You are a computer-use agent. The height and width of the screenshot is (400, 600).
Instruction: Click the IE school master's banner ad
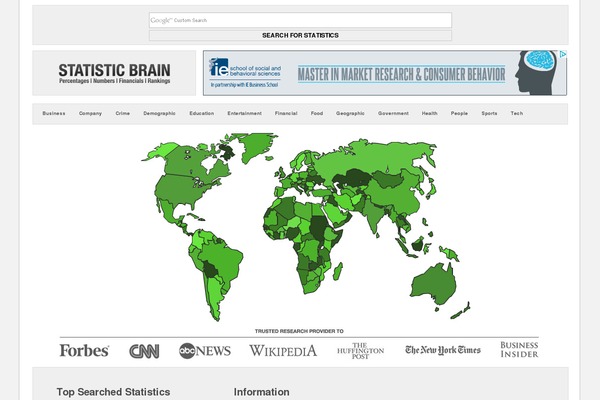click(385, 73)
